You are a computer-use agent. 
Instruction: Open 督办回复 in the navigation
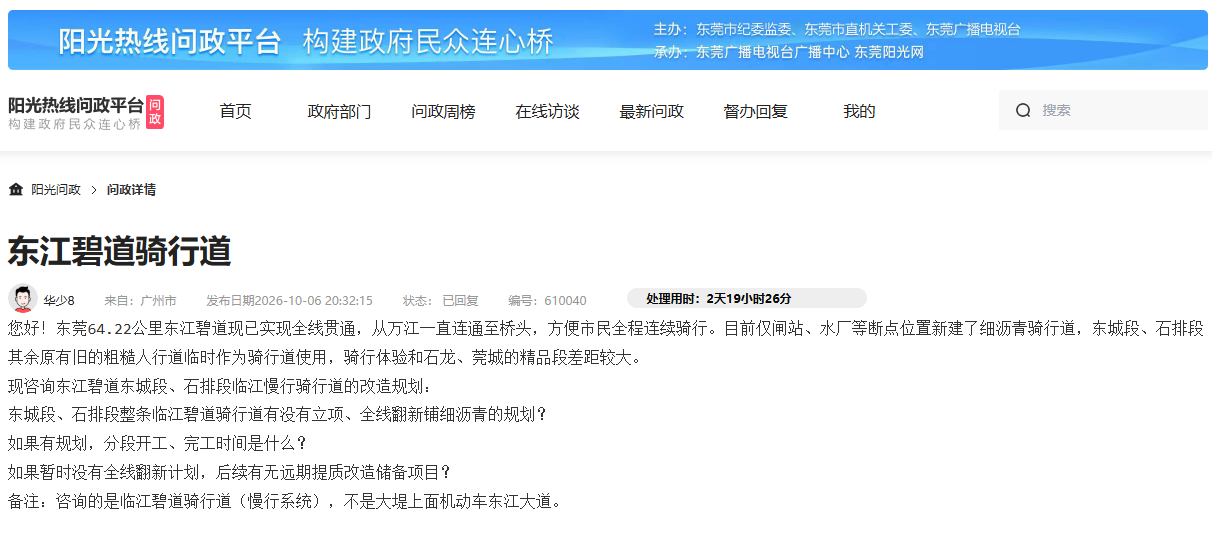coord(755,111)
